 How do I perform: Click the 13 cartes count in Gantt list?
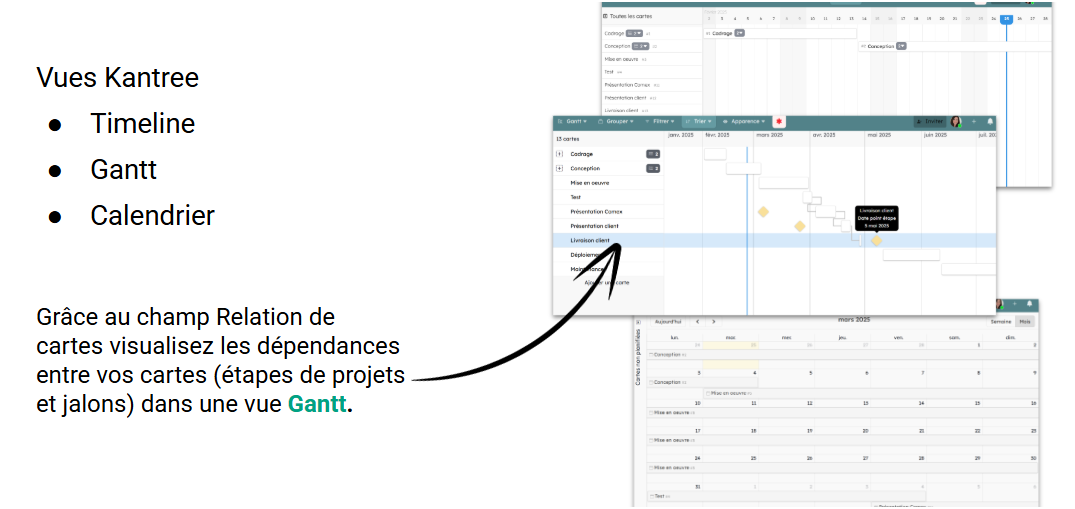(567, 139)
